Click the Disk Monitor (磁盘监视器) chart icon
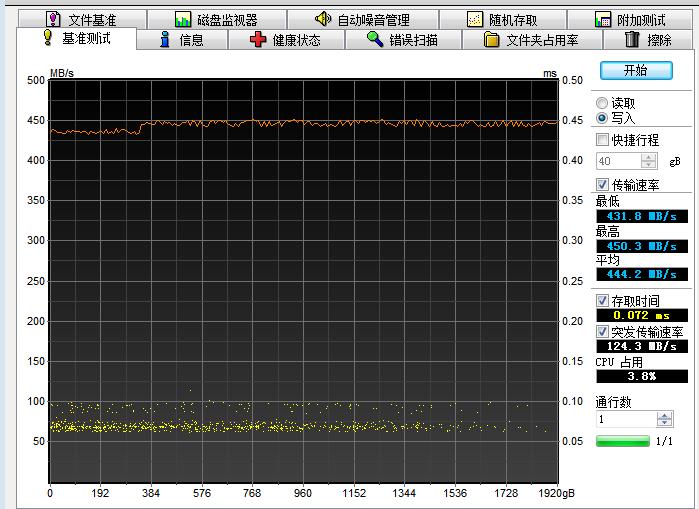This screenshot has width=699, height=509. [183, 20]
